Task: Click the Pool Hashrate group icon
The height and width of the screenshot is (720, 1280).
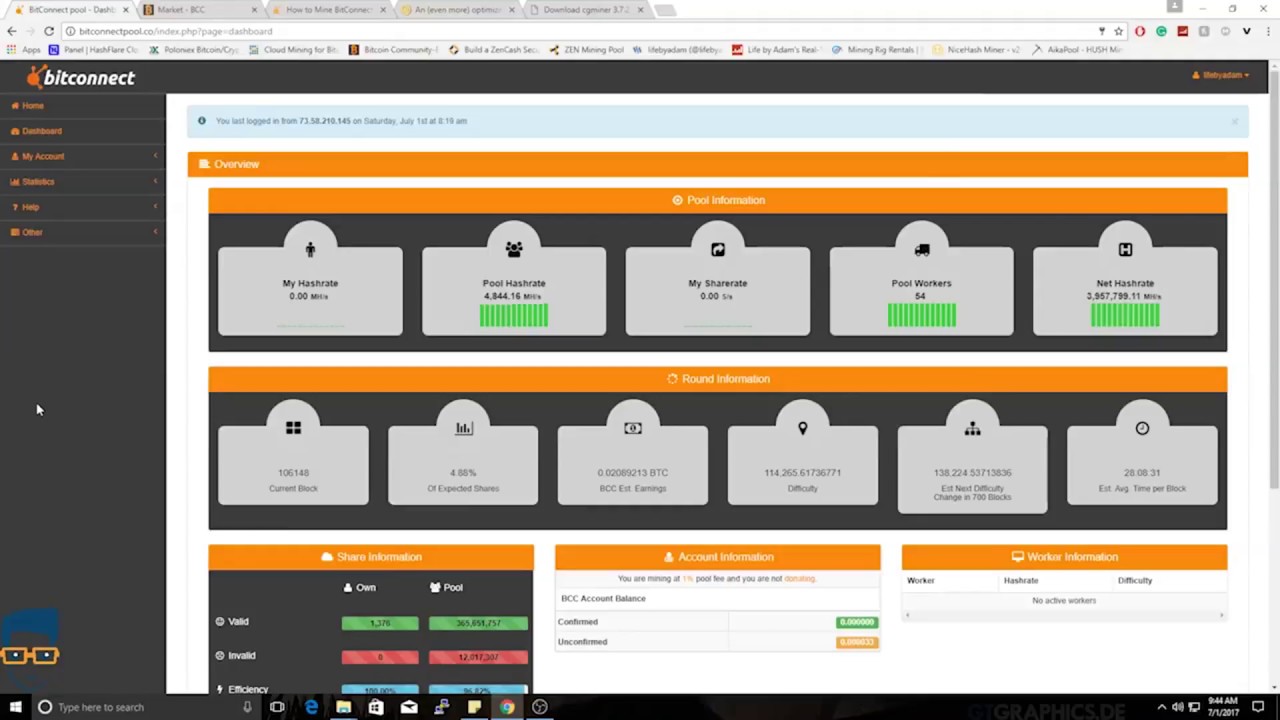Action: click(514, 249)
